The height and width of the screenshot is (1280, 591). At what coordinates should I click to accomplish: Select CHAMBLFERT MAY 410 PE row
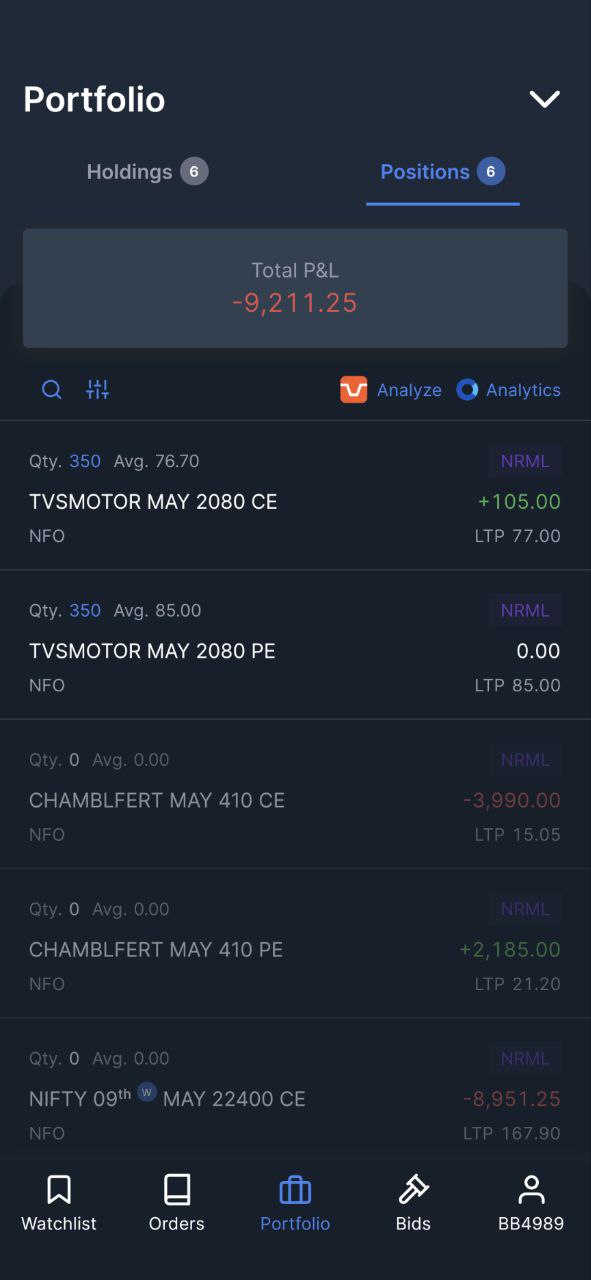295,943
